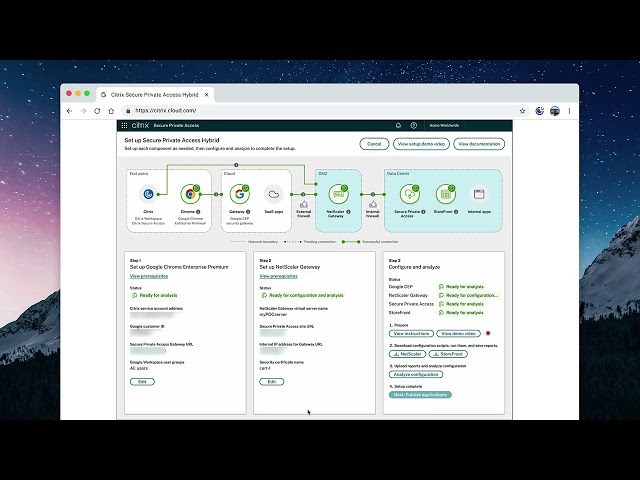640x480 pixels.
Task: Click the SaaS apps cloud icon
Action: (x=273, y=194)
